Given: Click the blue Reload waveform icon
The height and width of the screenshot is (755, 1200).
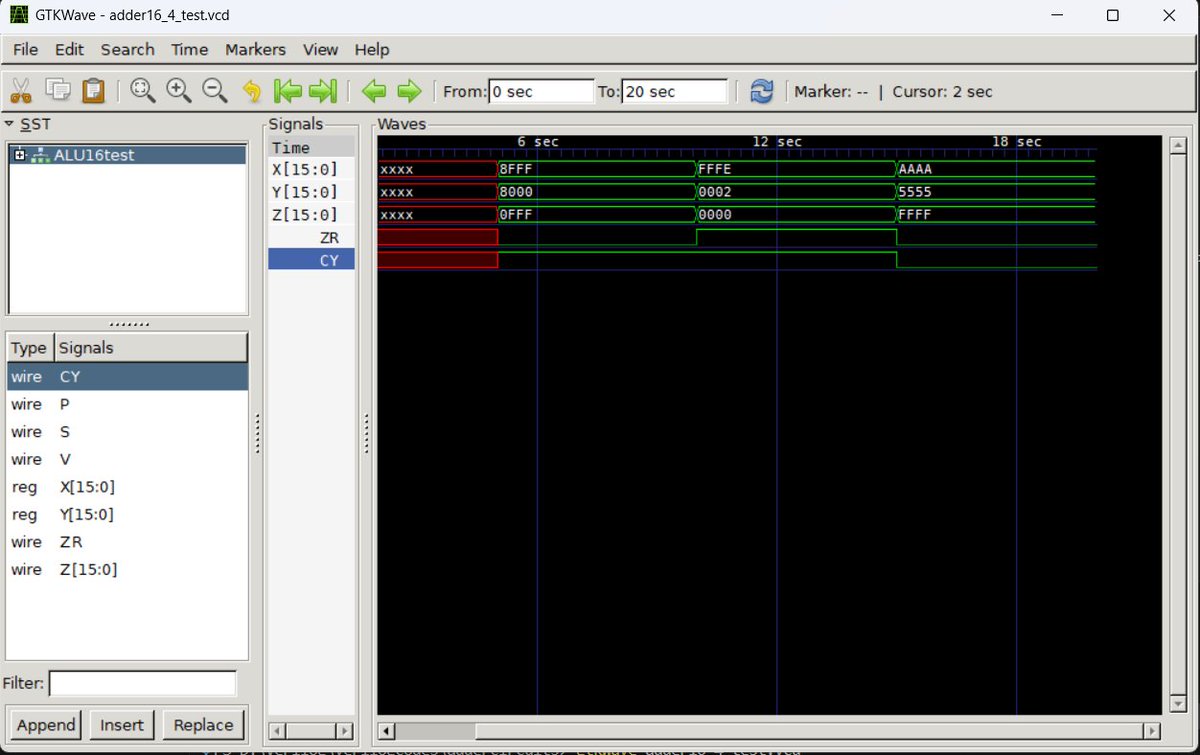Looking at the screenshot, I should 762,91.
